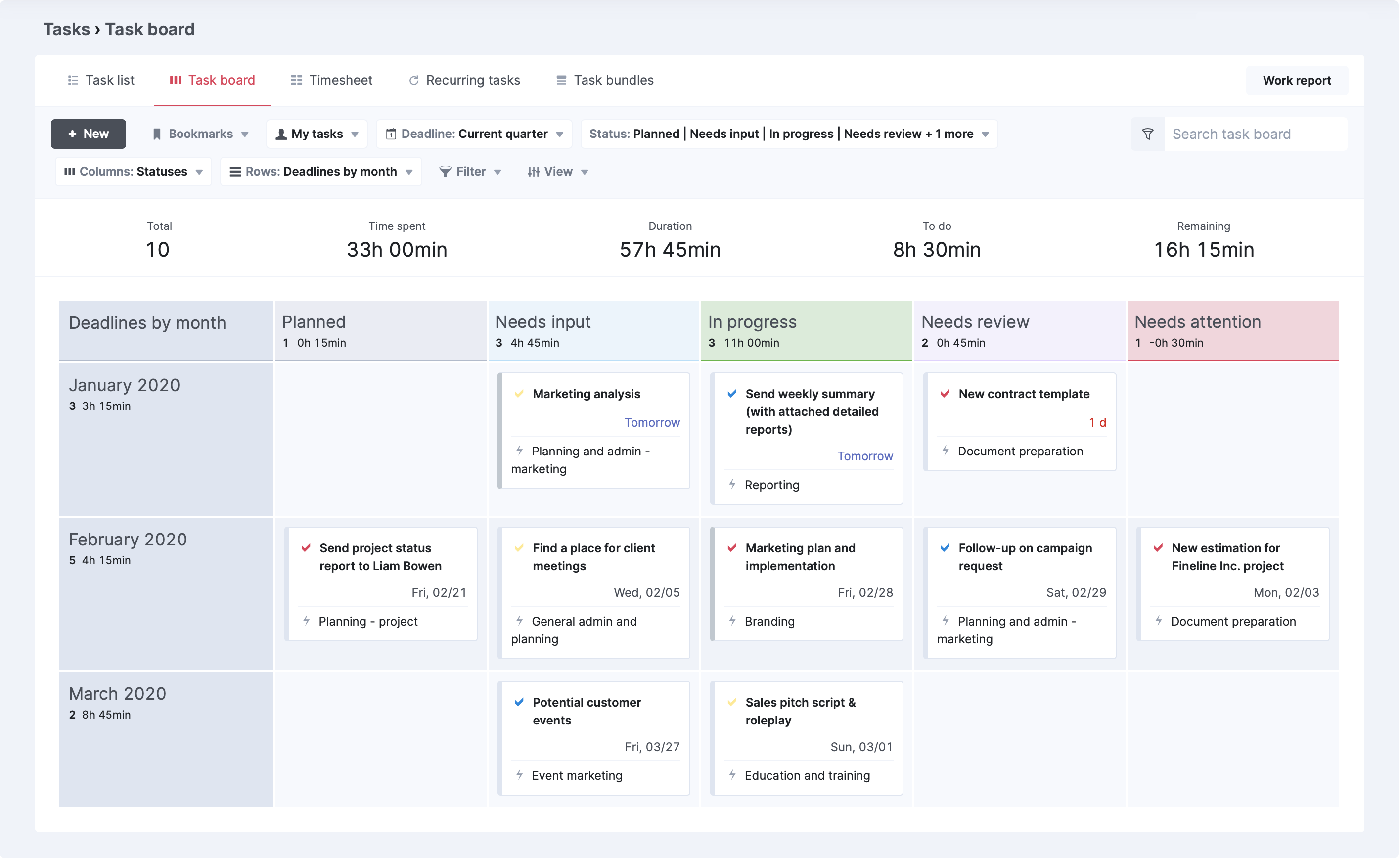
Task: Open the Deadline: Current quarter dropdown
Action: coord(474,134)
